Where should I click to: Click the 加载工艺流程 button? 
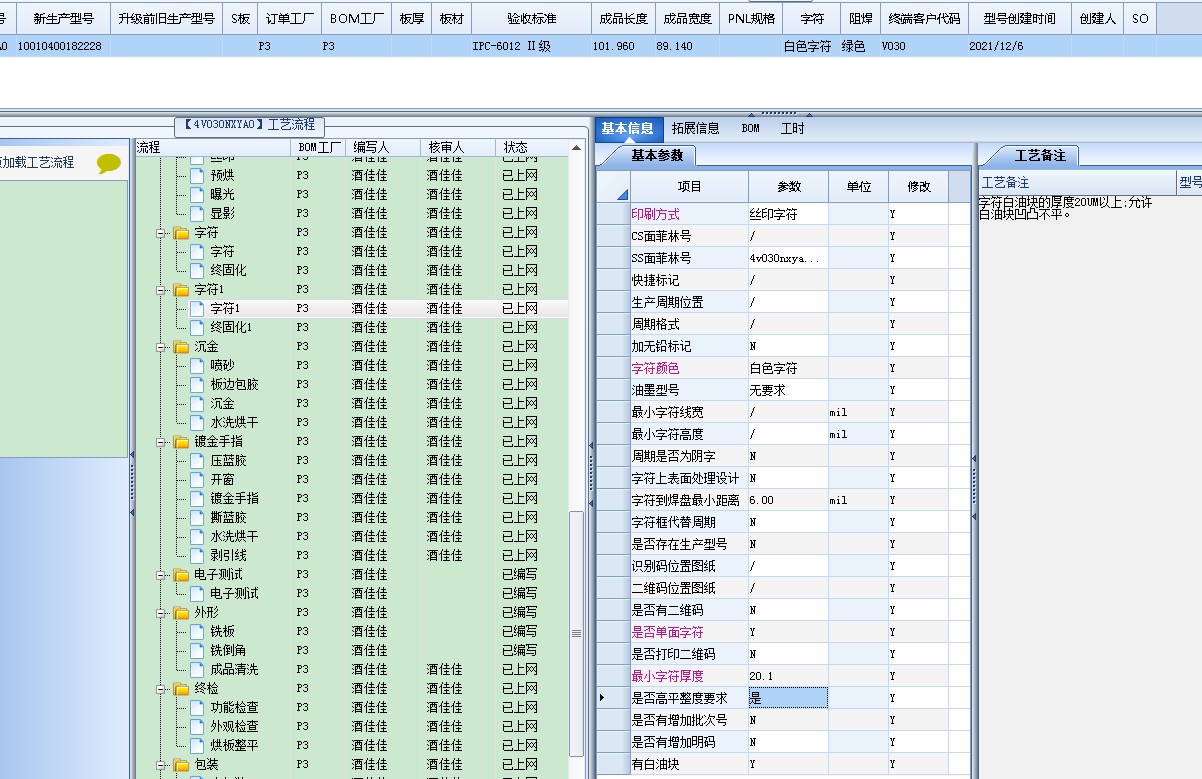point(38,162)
